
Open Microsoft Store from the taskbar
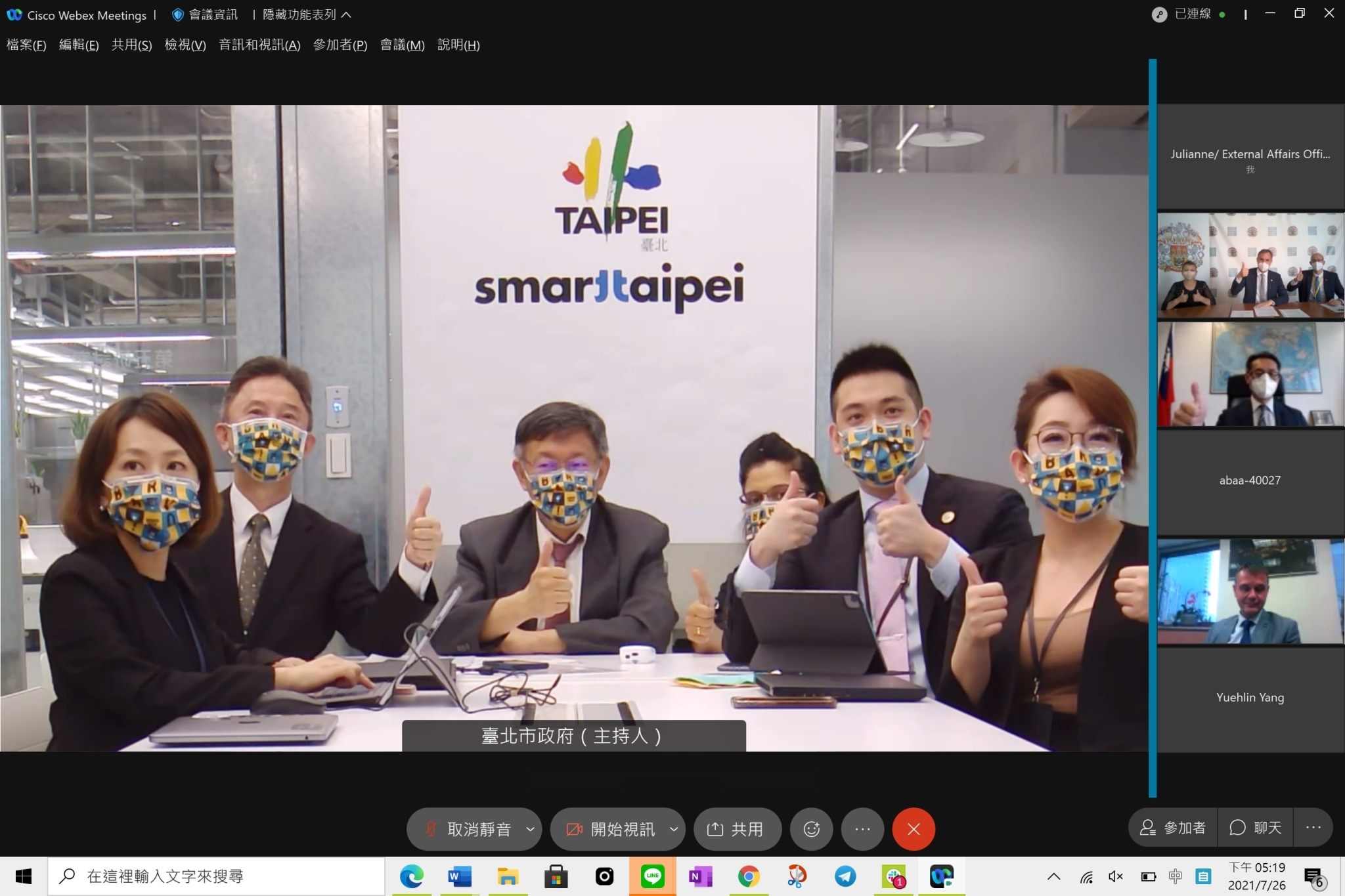(556, 876)
